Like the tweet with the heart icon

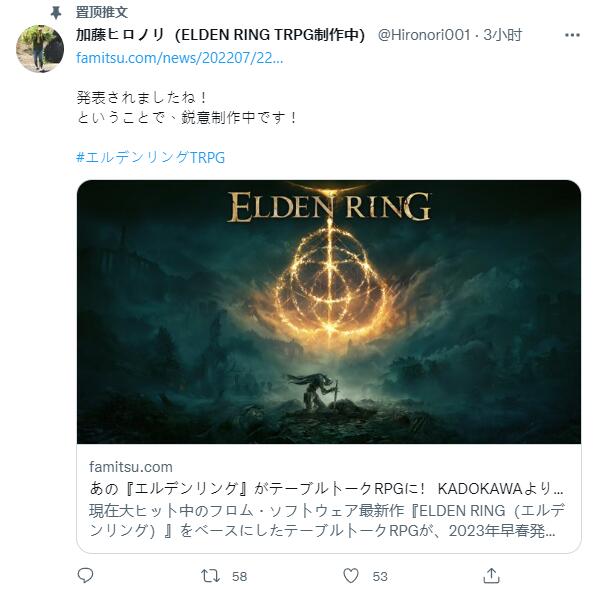(350, 576)
